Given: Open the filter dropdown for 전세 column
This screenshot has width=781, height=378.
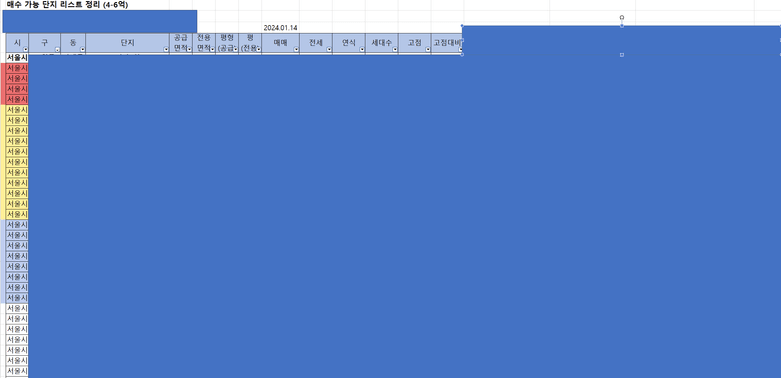Looking at the screenshot, I should tap(329, 50).
